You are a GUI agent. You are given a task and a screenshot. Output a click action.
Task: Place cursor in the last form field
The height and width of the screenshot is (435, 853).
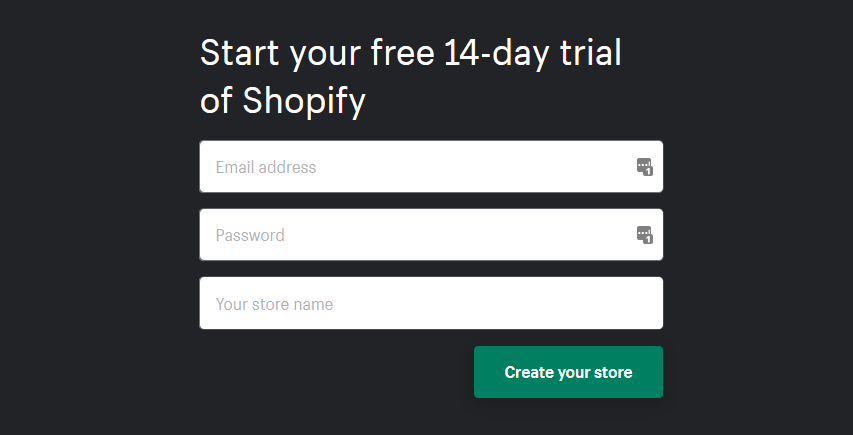[x=430, y=303]
